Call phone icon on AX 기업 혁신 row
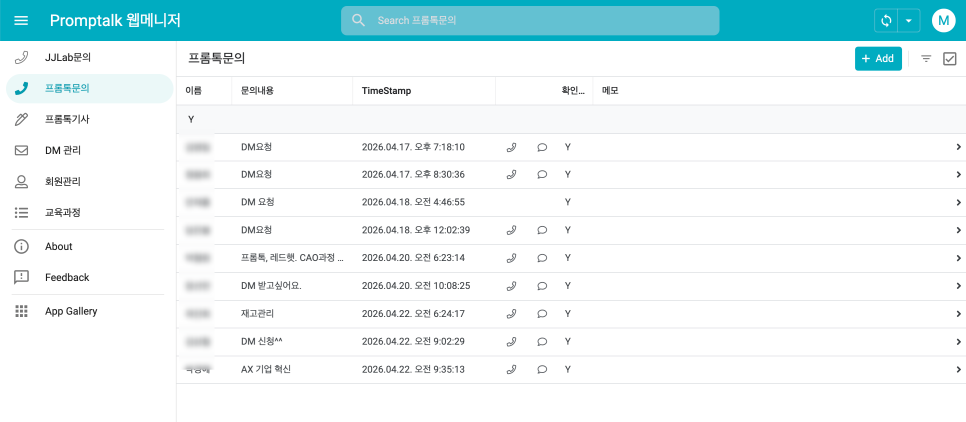 pyautogui.click(x=510, y=370)
